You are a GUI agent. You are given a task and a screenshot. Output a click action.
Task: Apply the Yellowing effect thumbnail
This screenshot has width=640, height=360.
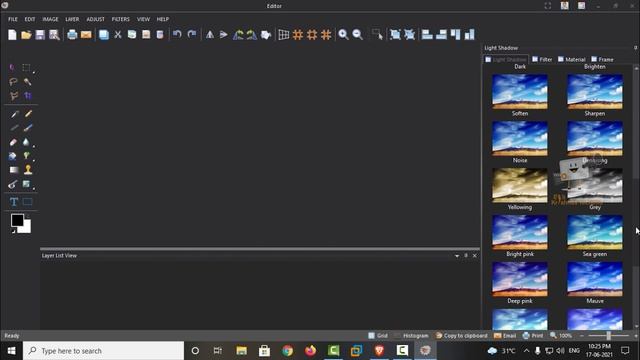coord(520,186)
